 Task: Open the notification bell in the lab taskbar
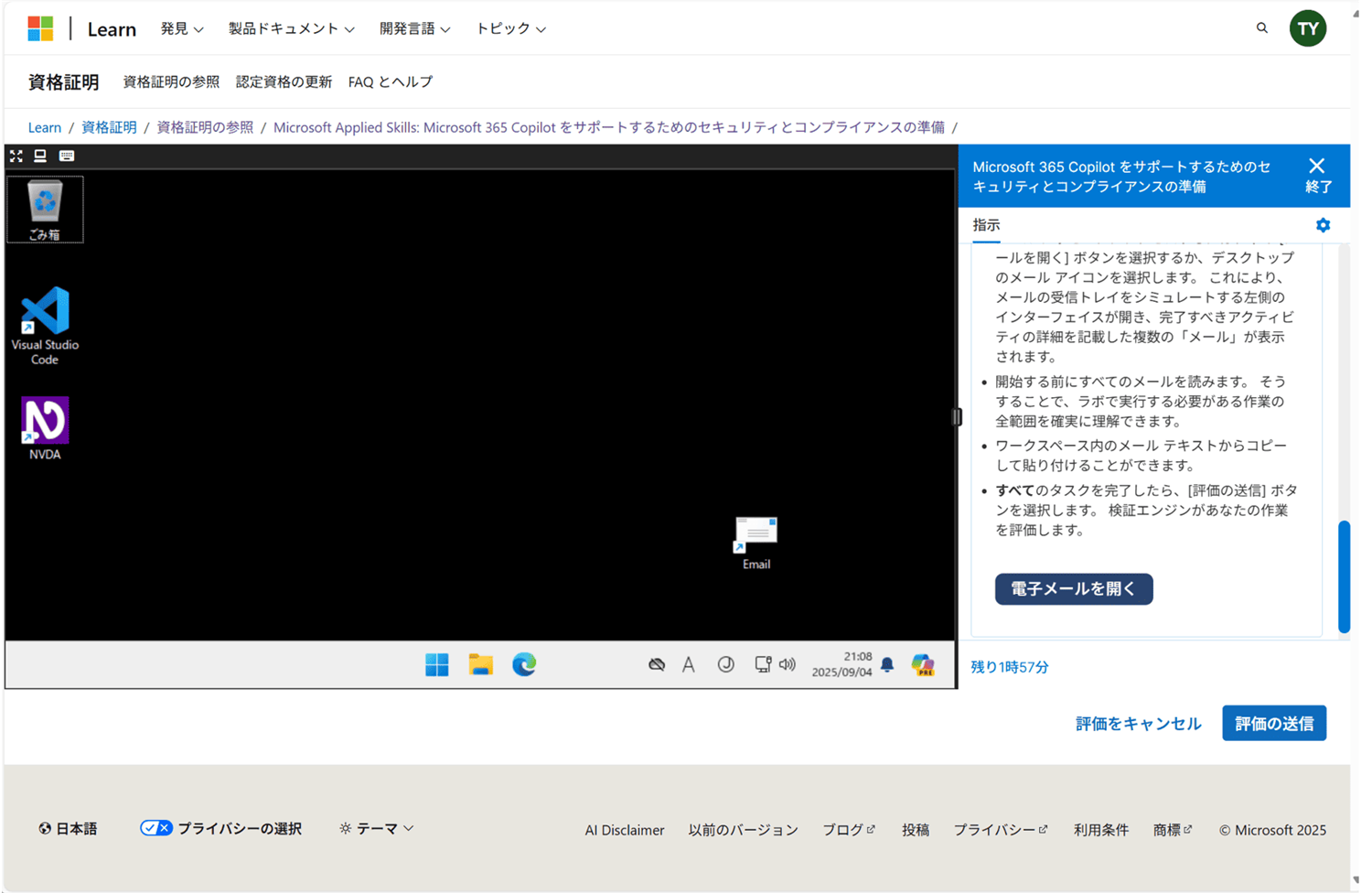[887, 665]
